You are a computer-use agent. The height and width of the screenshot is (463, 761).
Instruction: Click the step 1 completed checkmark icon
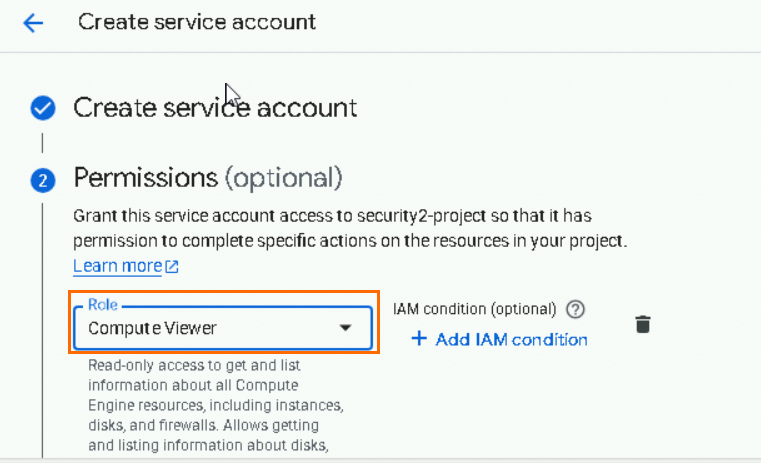click(x=42, y=108)
